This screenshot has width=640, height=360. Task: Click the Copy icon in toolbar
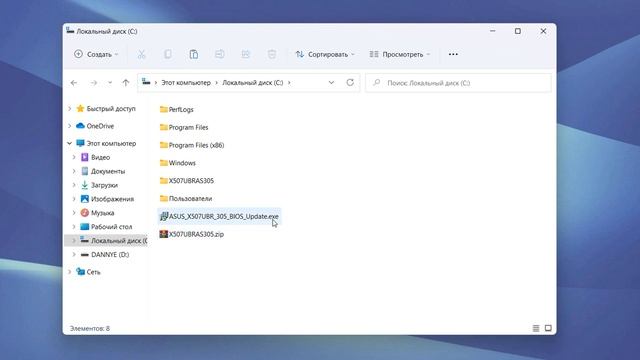168,54
